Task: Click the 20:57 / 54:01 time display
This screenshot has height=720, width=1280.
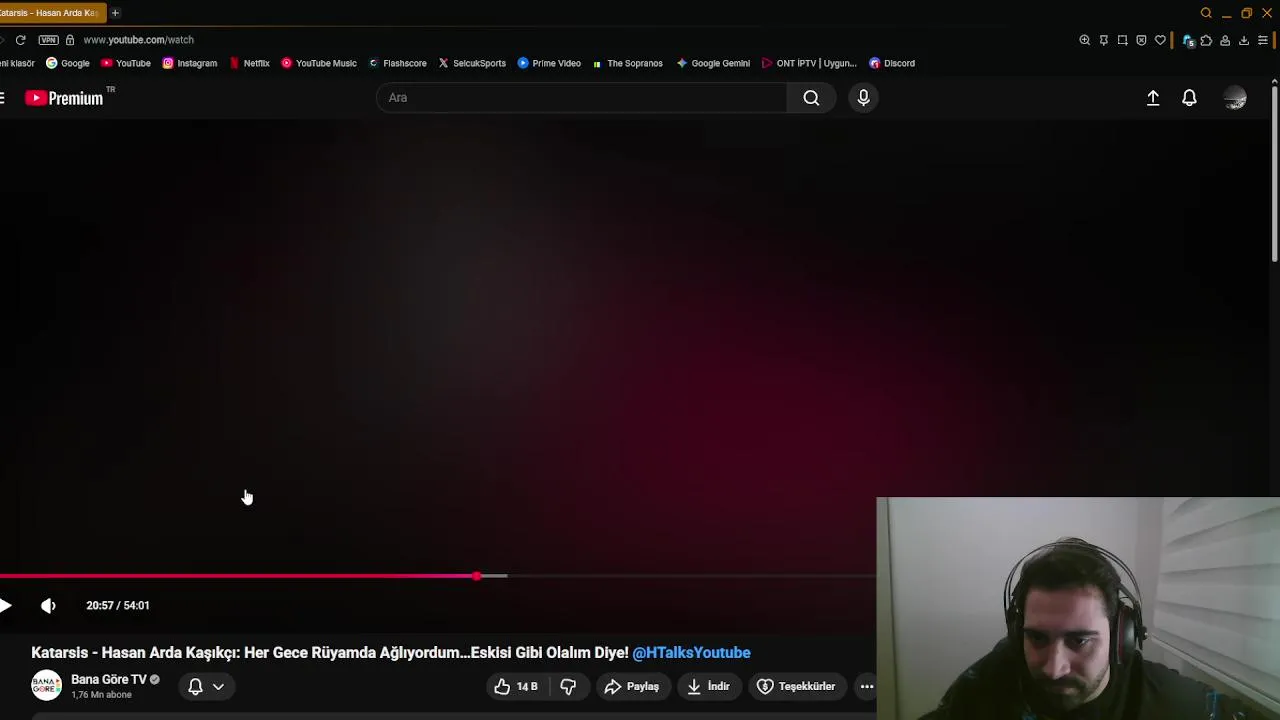Action: pos(118,605)
